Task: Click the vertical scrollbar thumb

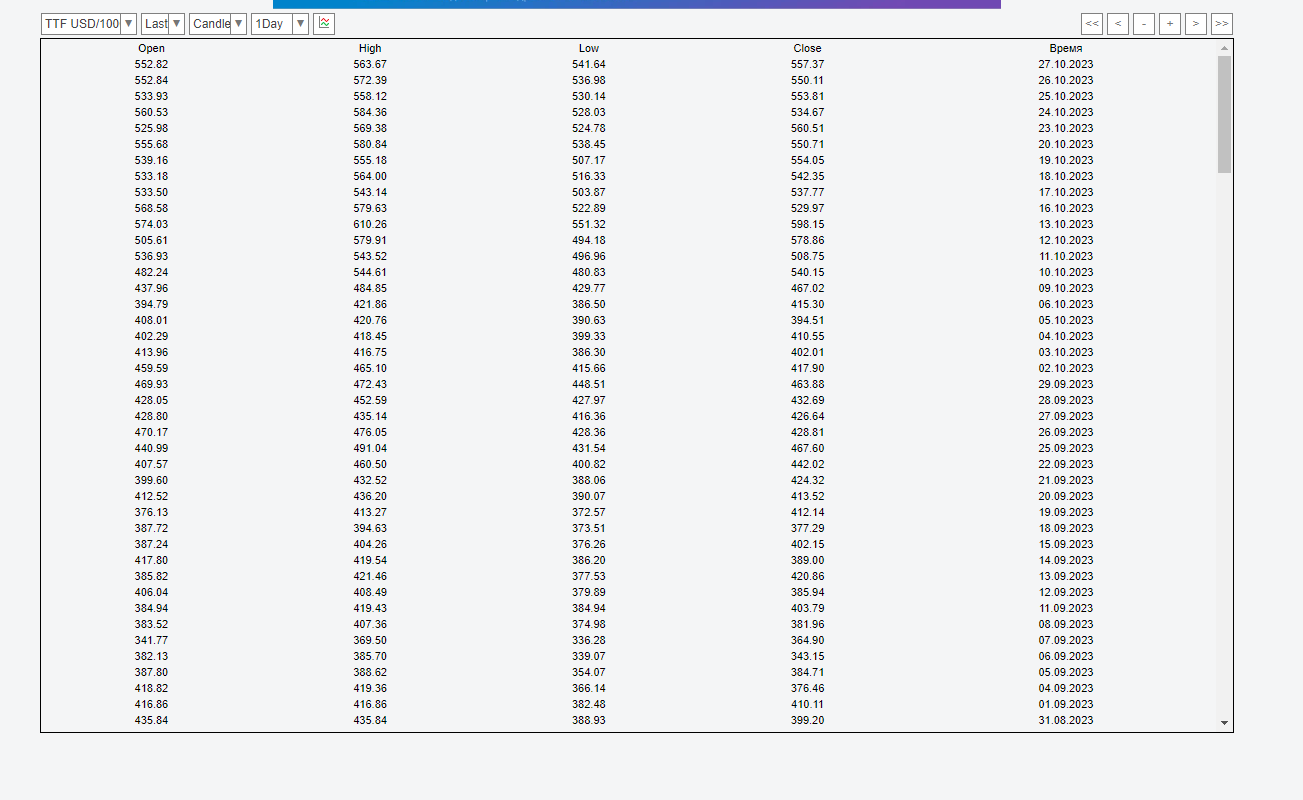Action: [1224, 114]
